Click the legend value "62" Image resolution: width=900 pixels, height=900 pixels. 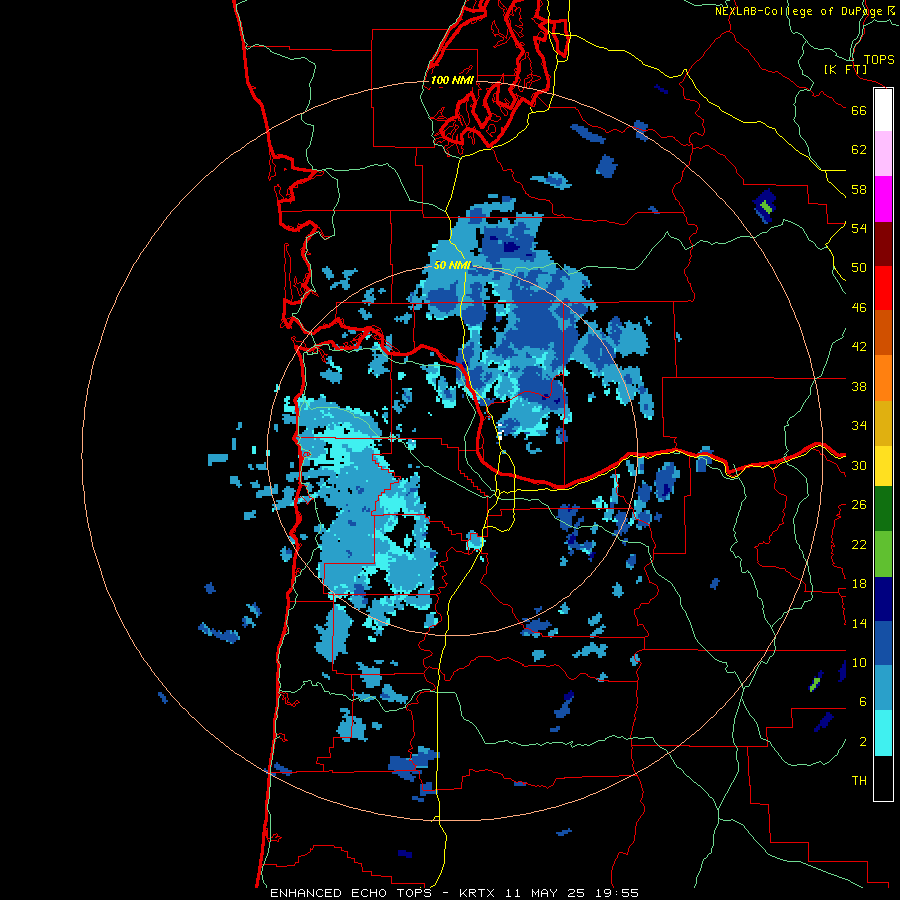pos(859,150)
